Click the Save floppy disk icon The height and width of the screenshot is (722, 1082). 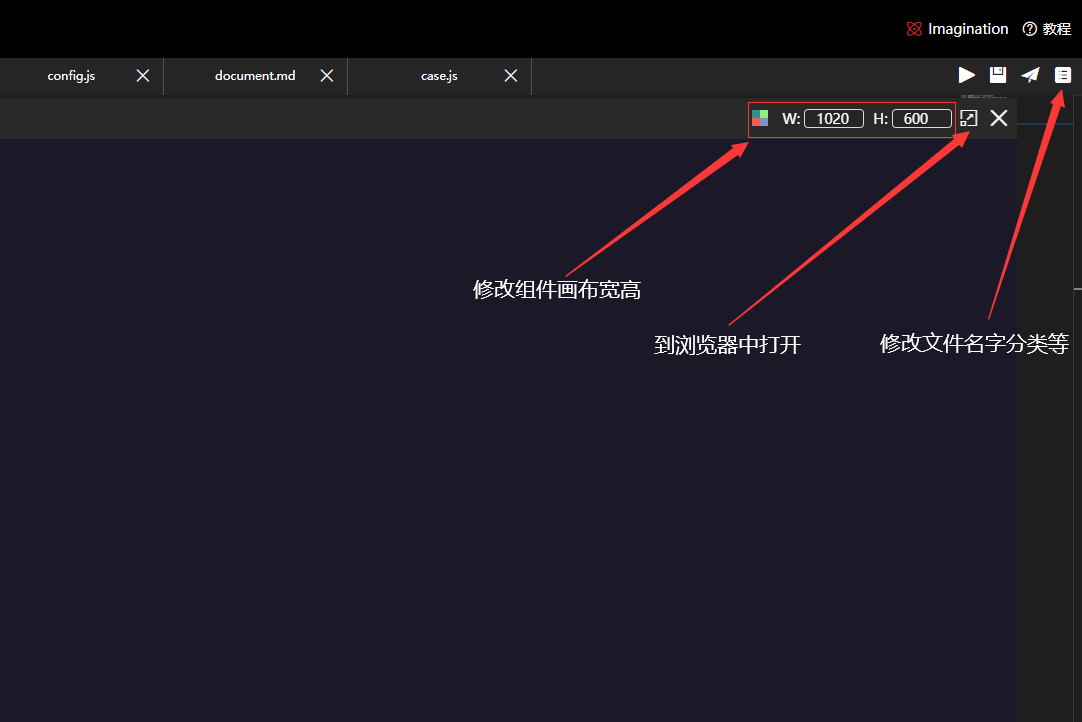click(x=997, y=74)
